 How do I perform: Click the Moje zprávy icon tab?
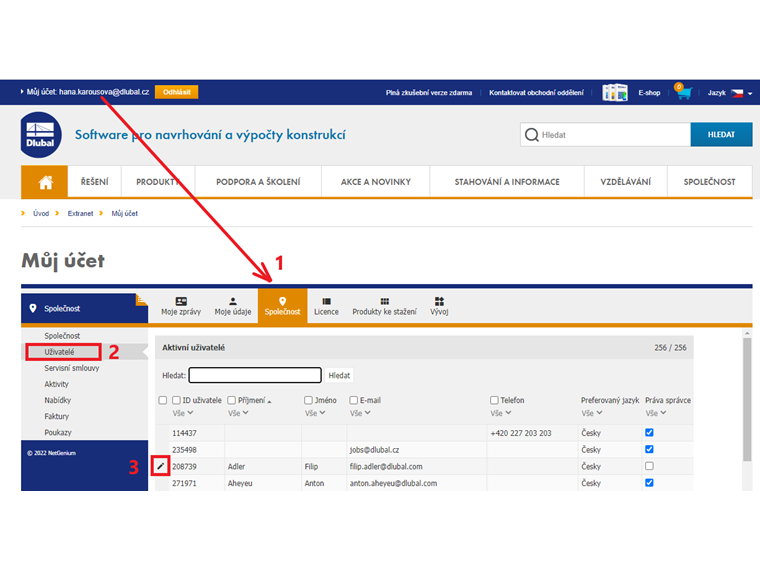tap(181, 306)
